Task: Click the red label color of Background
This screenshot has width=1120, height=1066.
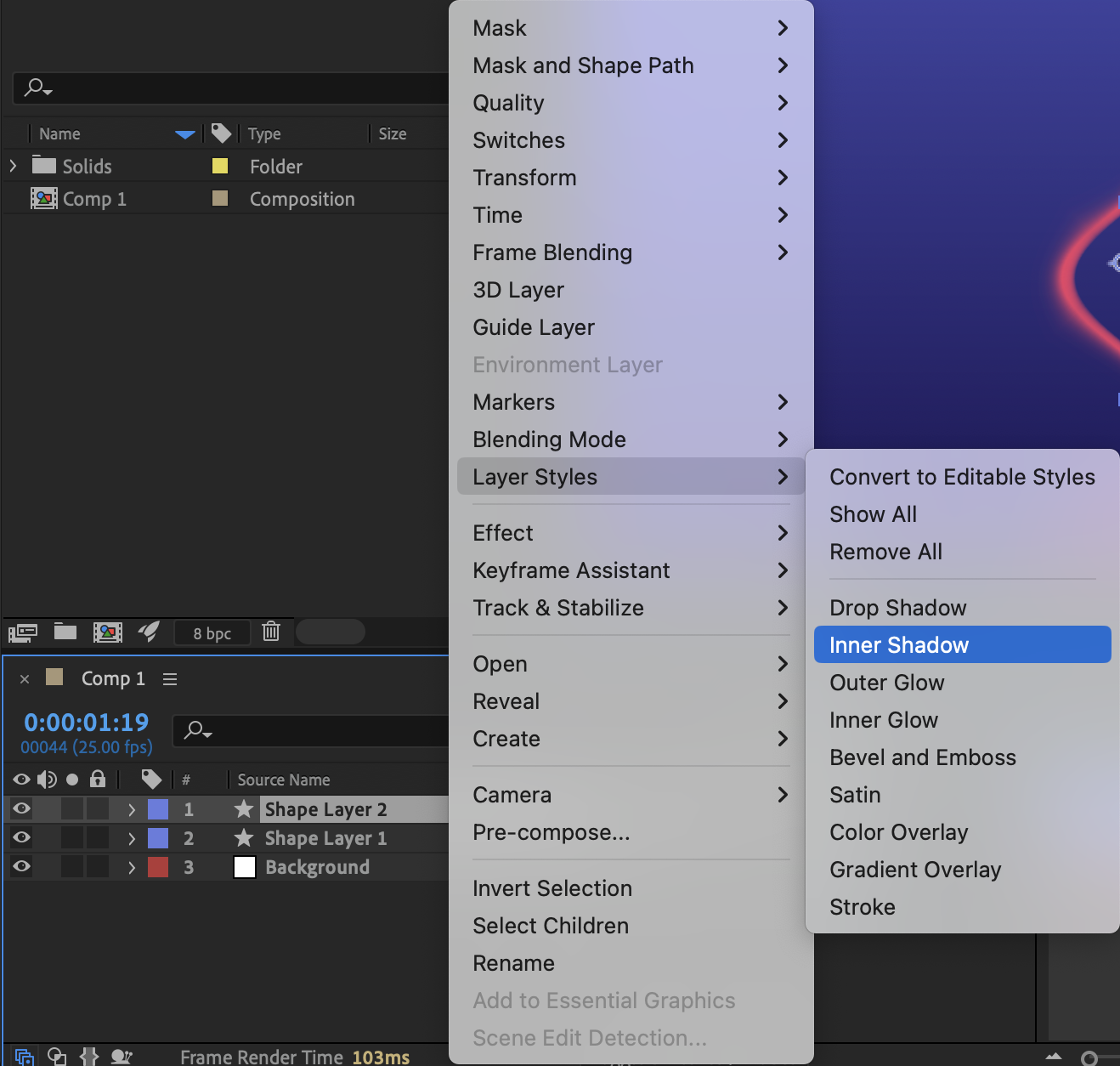Action: tap(158, 867)
